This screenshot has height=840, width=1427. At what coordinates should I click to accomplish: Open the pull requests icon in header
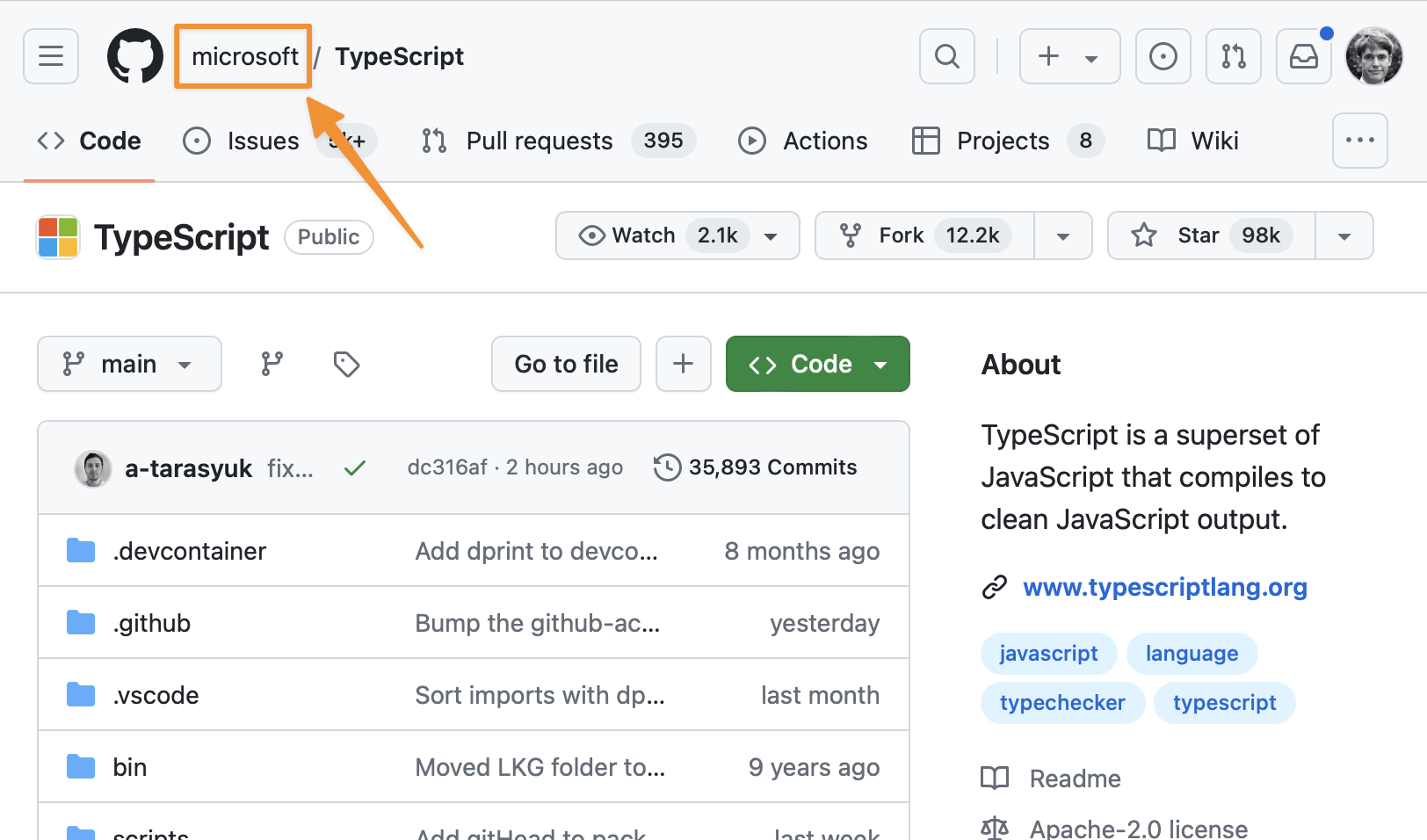tap(1233, 56)
